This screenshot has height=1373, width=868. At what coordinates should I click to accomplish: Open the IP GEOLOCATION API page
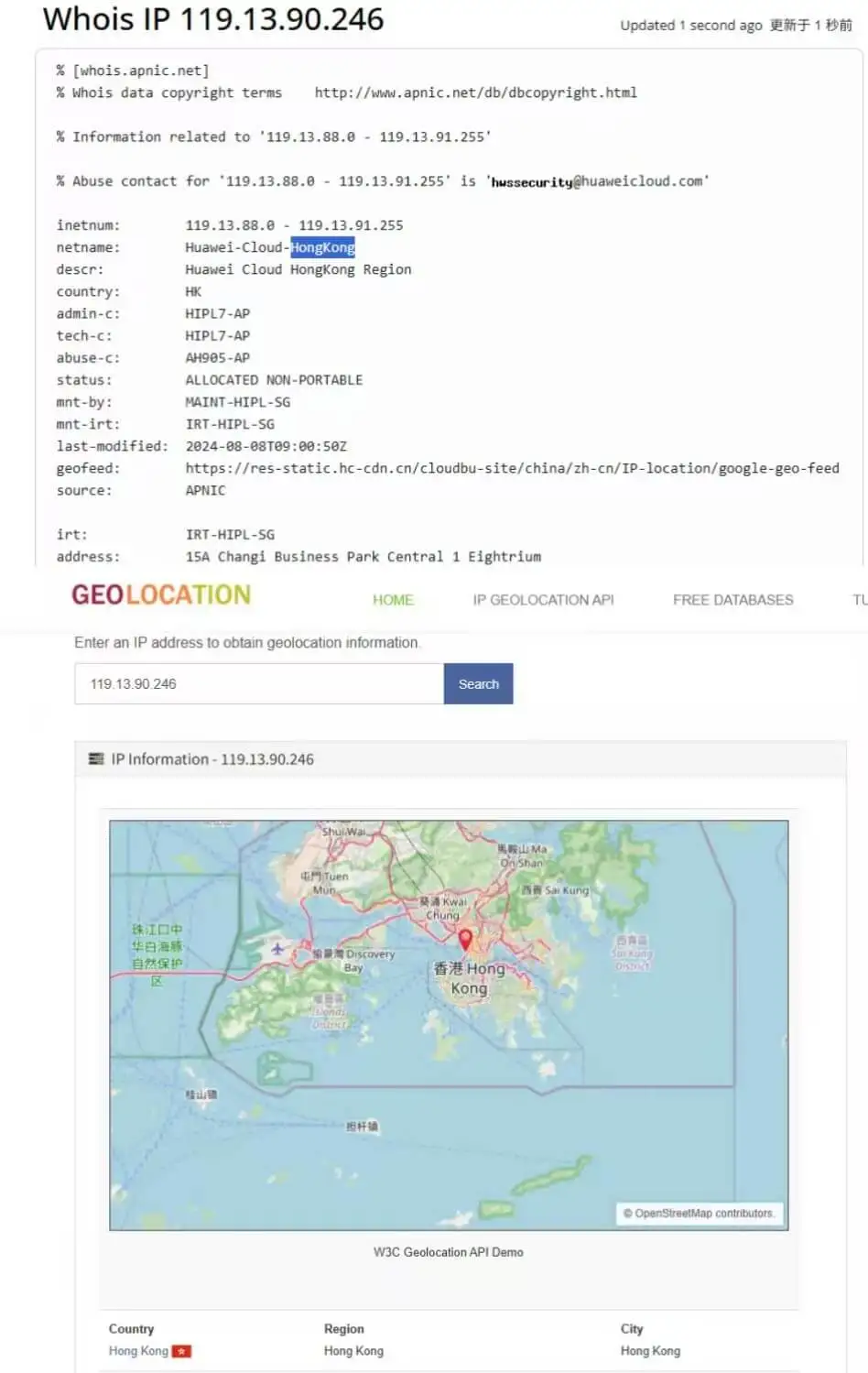click(x=542, y=600)
